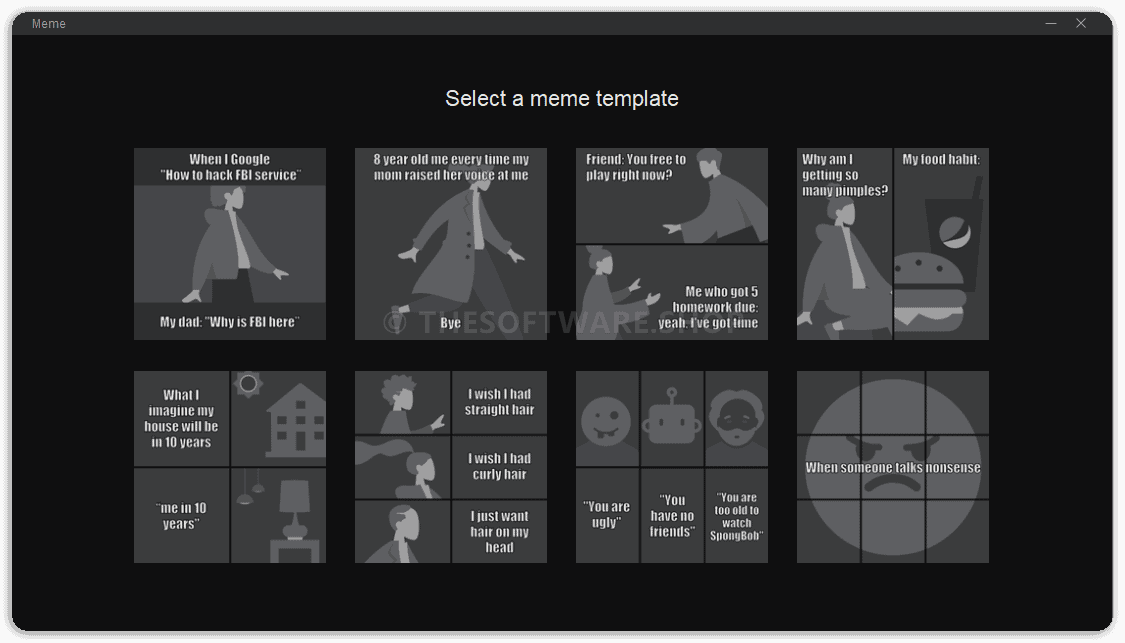Choose the "8 year old me" meme template
This screenshot has height=643, width=1125.
coord(451,244)
